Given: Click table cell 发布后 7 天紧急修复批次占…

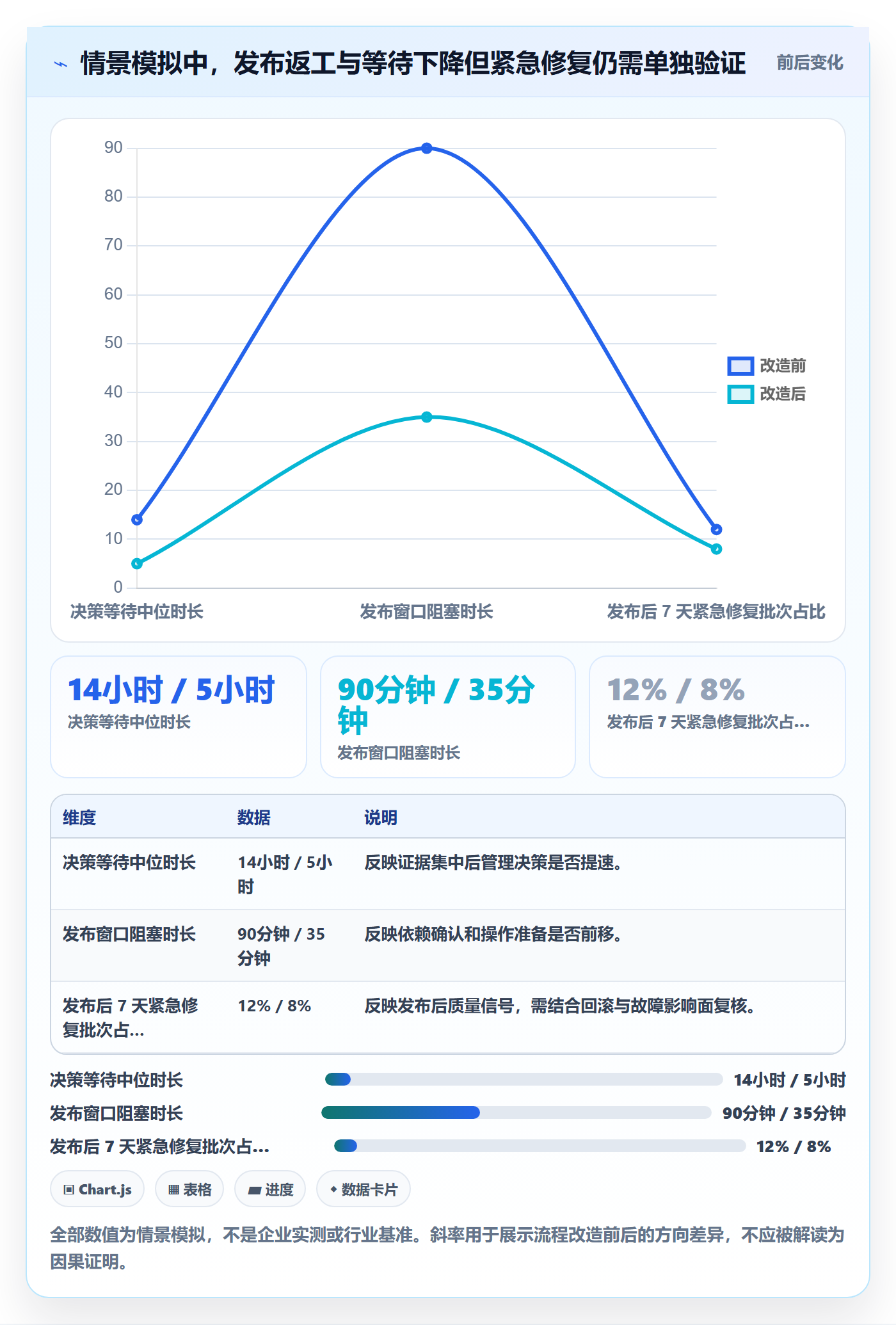Looking at the screenshot, I should 131,1018.
